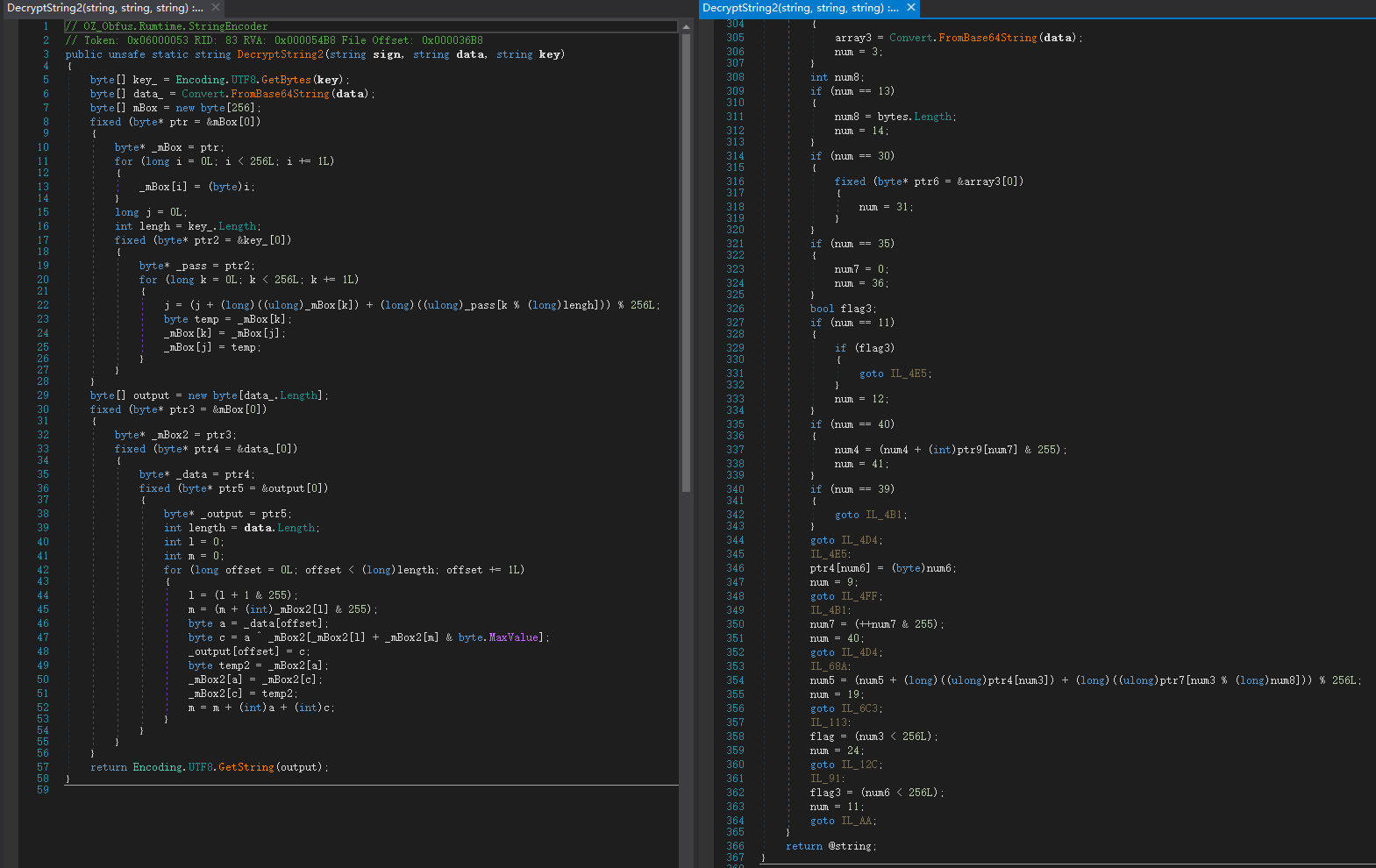Click 'flag3' declaration on line 326

point(856,309)
